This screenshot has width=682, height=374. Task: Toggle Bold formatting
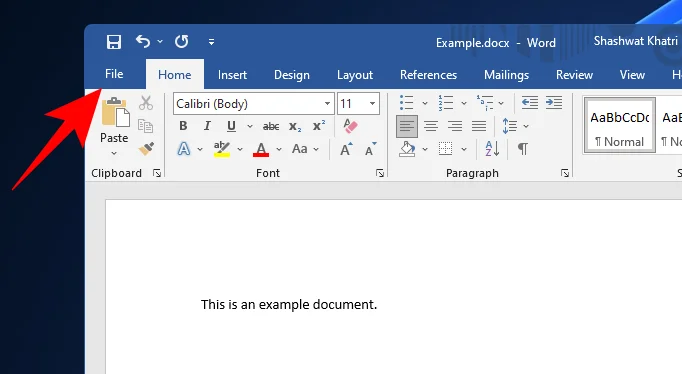[x=183, y=126]
